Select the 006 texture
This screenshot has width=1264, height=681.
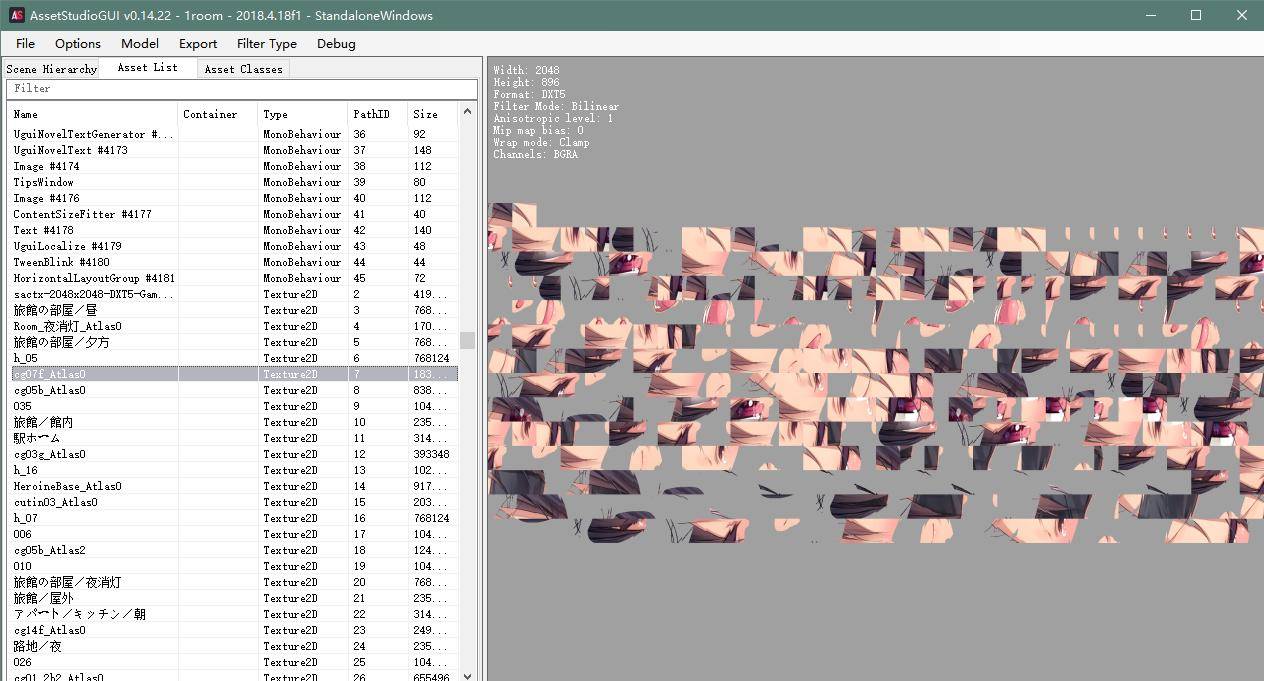tap(233, 534)
